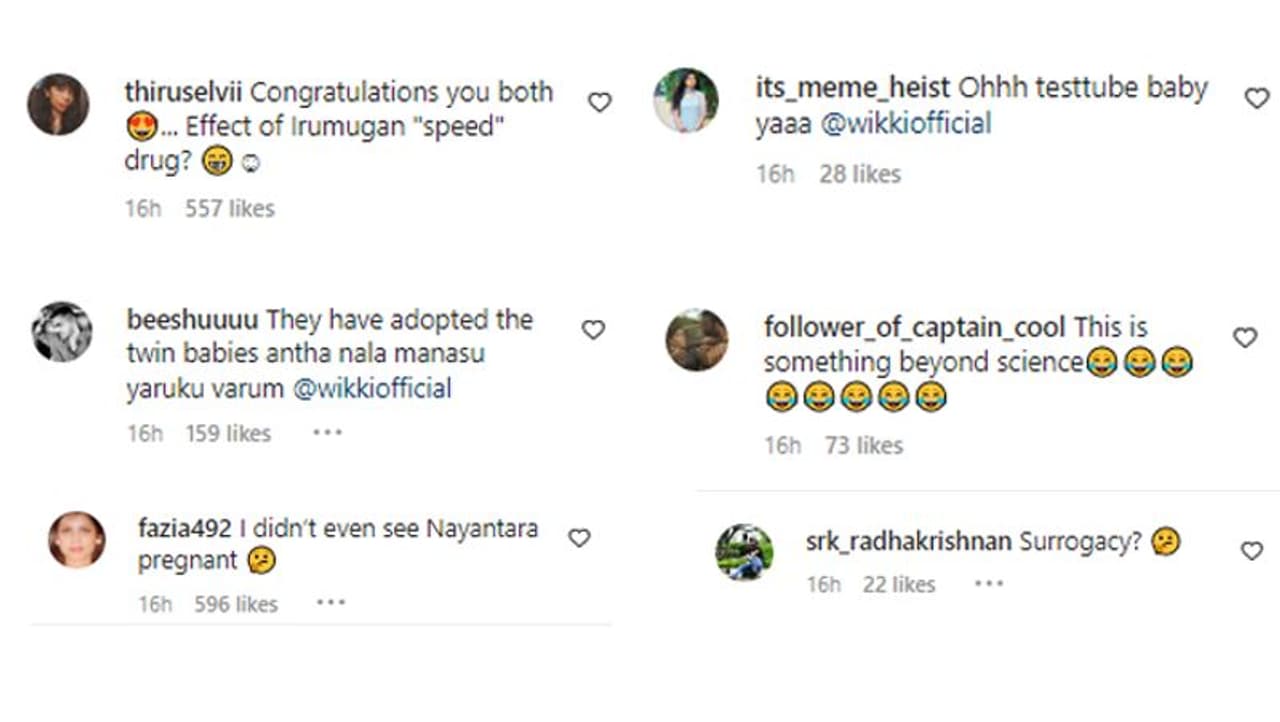This screenshot has height=722, width=1280.
Task: Visit the thiruselvii username link
Action: 183,92
